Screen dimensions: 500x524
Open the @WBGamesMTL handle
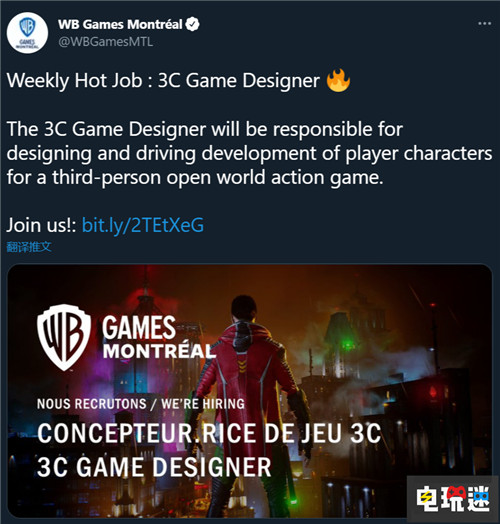pyautogui.click(x=106, y=42)
